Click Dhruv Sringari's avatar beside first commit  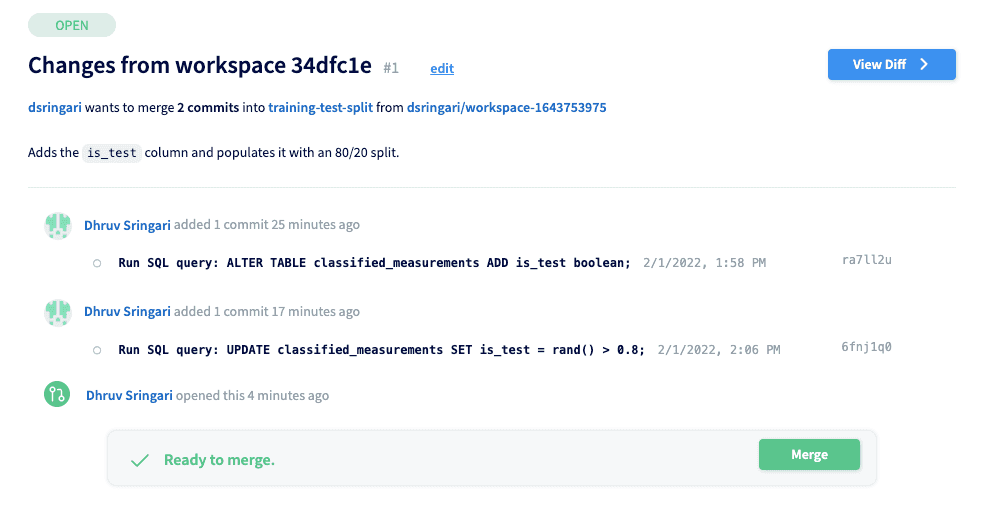pos(57,225)
